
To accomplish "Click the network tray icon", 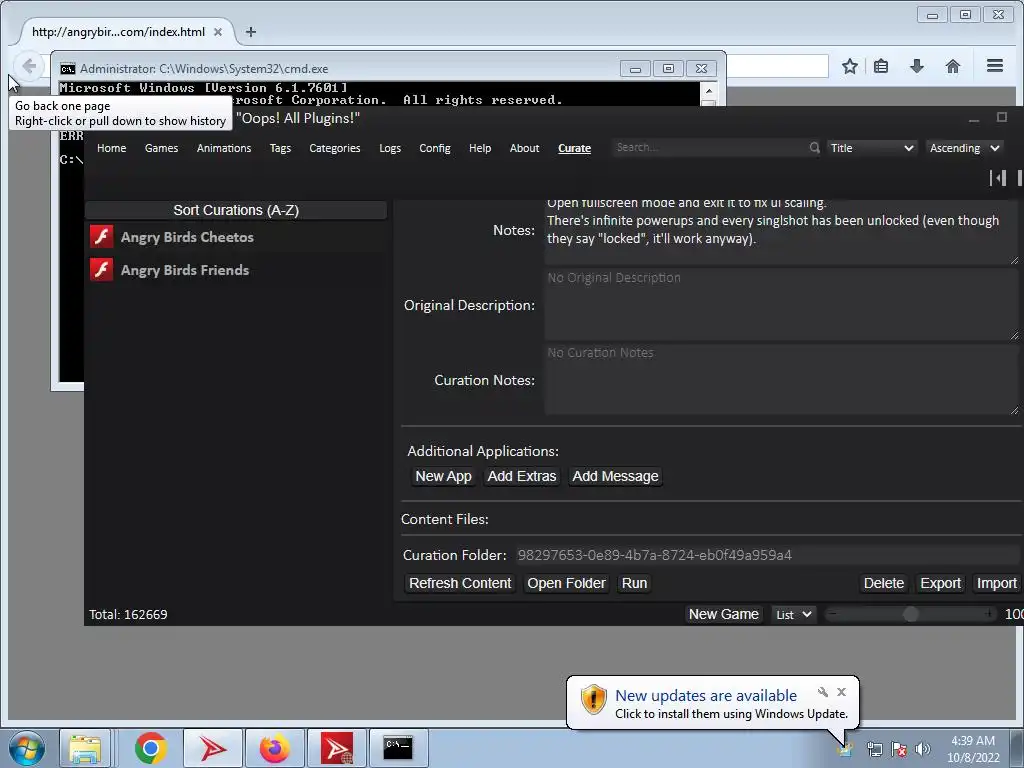I will (874, 749).
